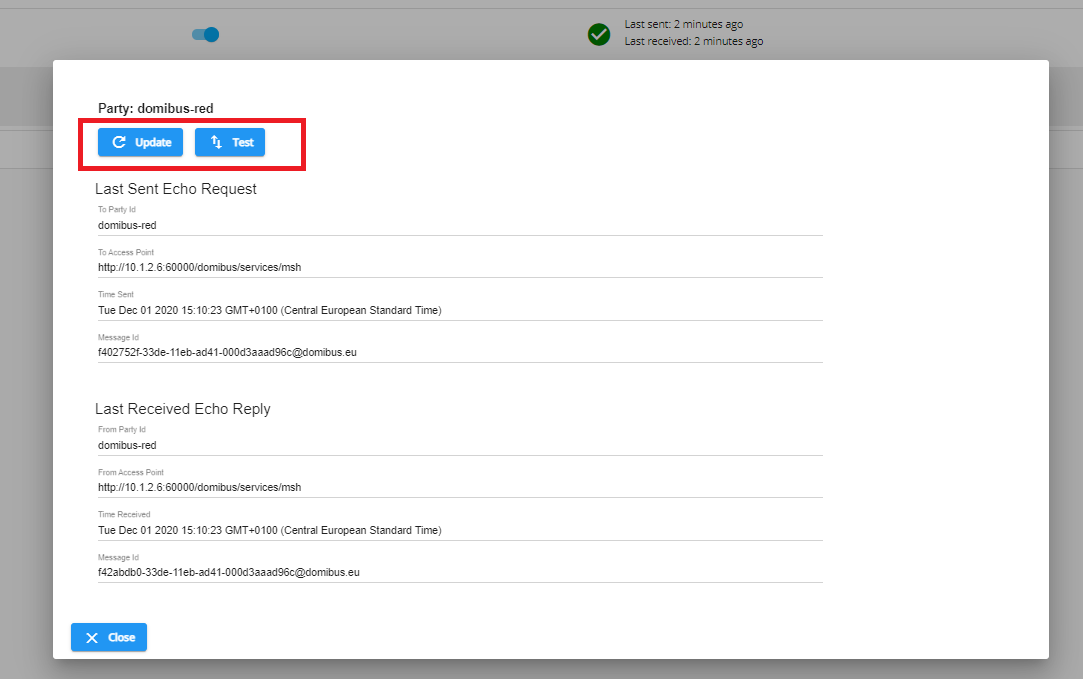Close the party details dialog
Viewport: 1083px width, 679px height.
coord(109,638)
